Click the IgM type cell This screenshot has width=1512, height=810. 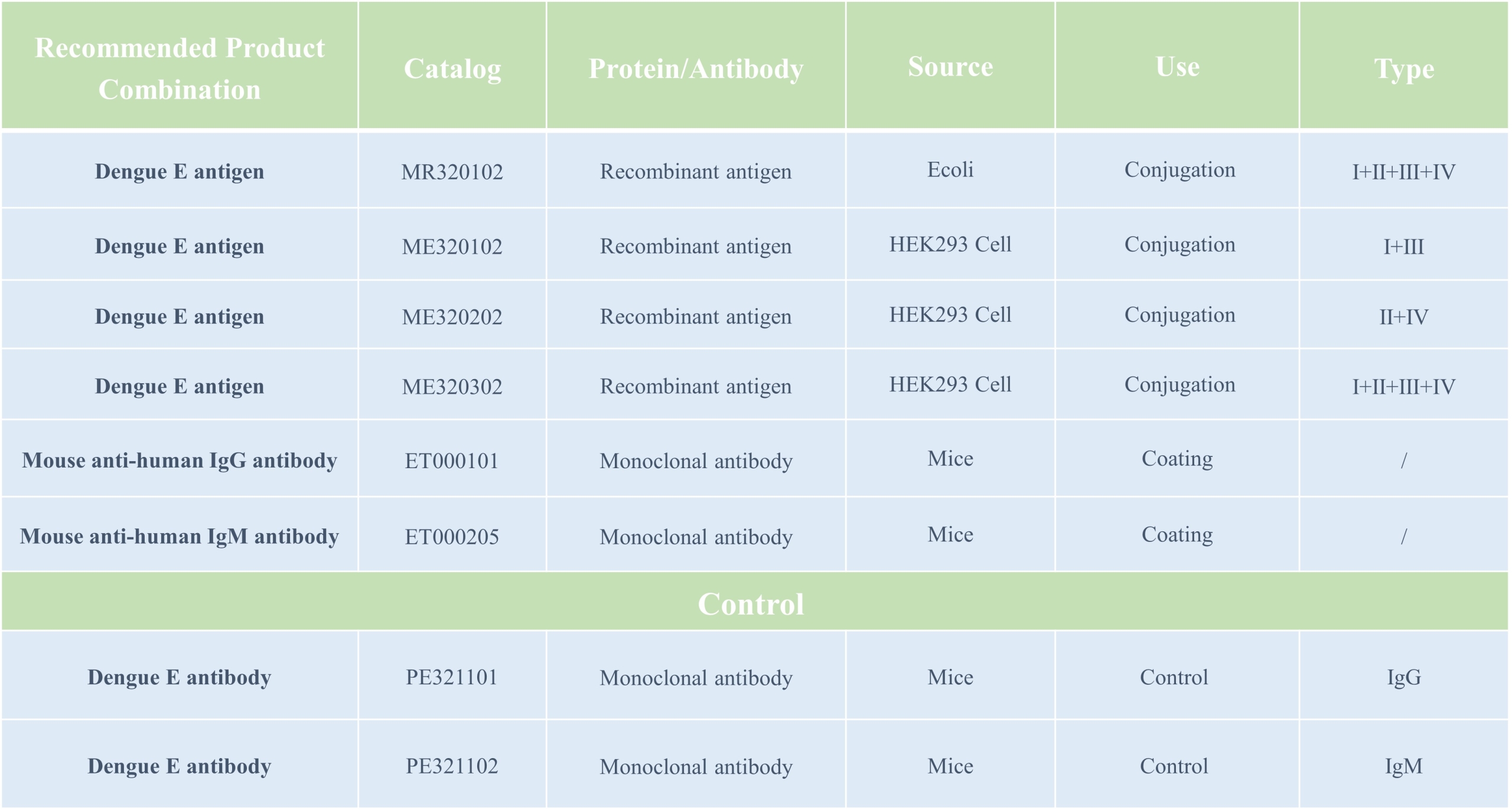[1404, 766]
